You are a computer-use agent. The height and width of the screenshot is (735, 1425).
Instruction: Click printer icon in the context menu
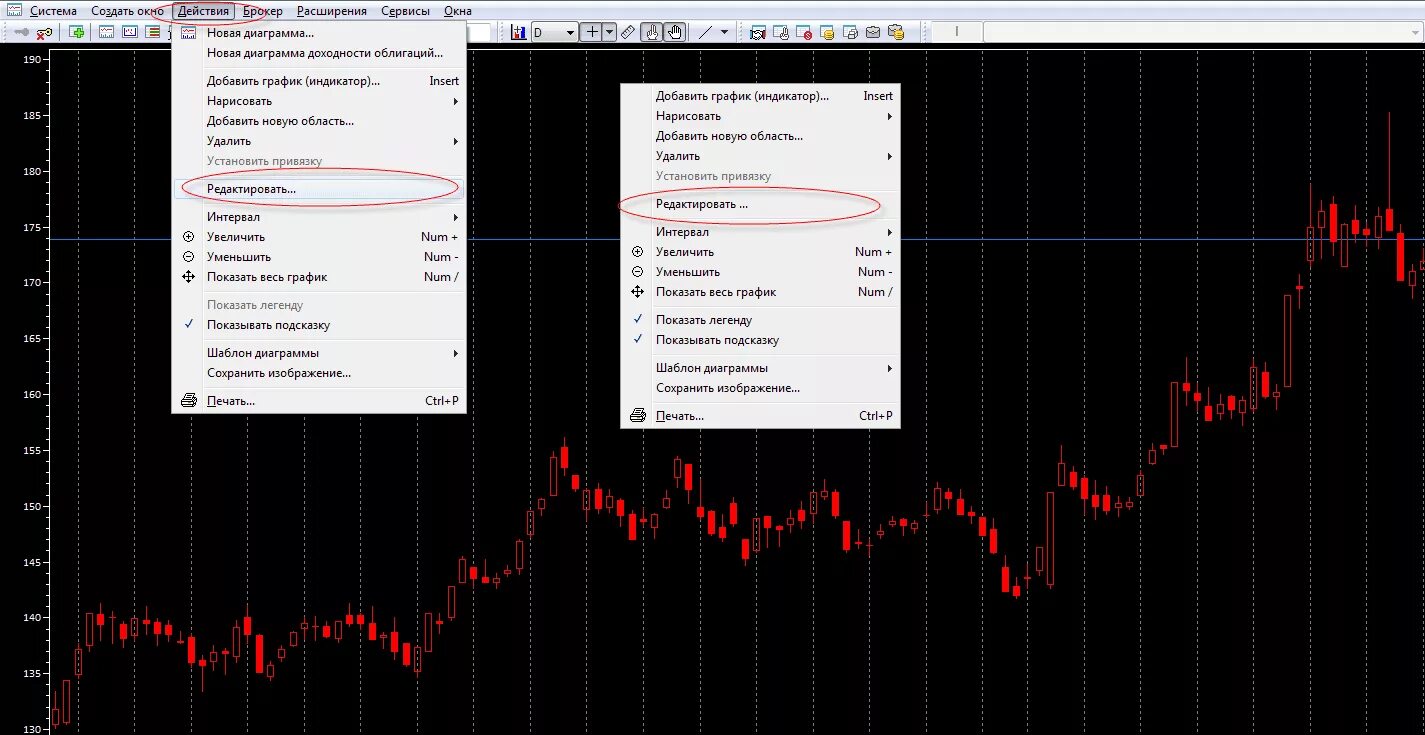click(x=638, y=416)
